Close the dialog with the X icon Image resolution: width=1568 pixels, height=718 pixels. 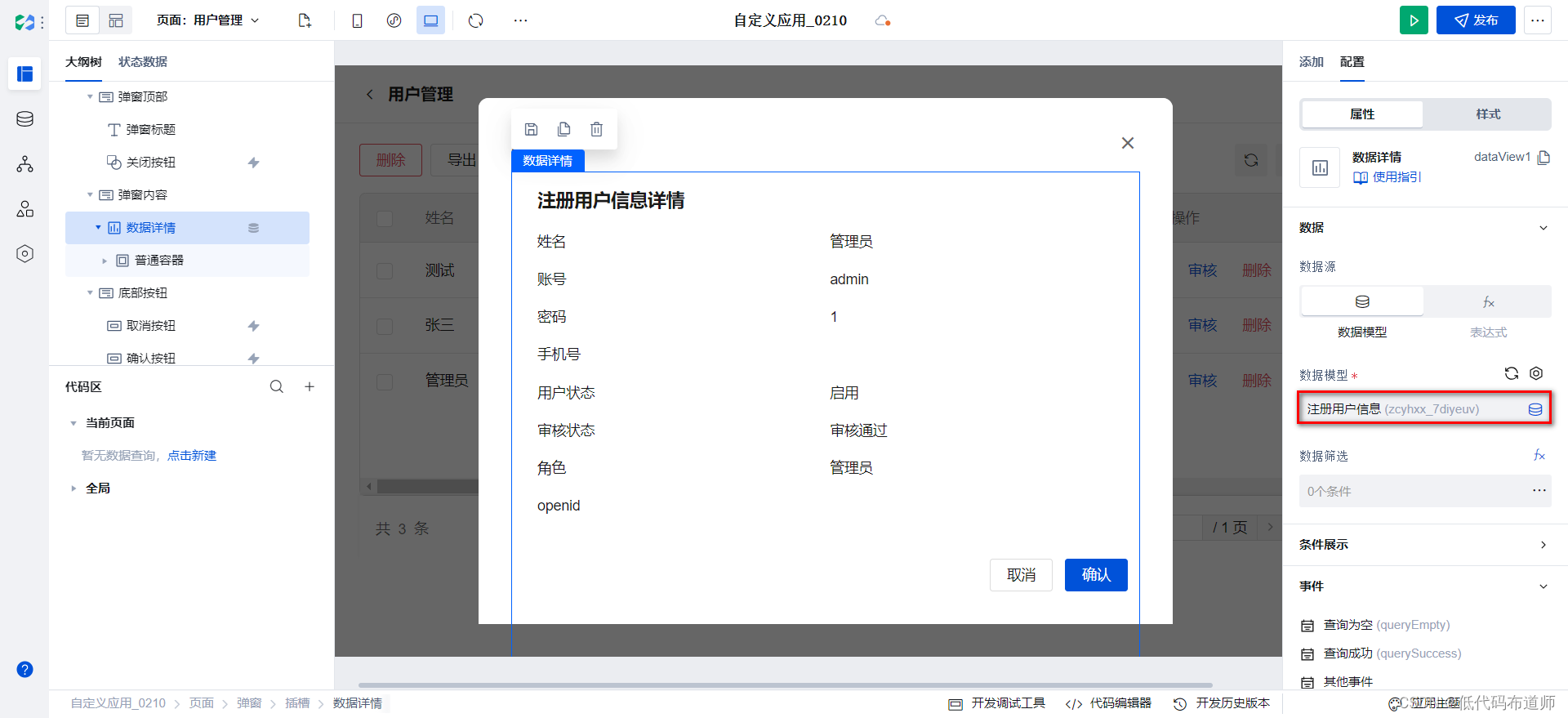click(x=1128, y=143)
